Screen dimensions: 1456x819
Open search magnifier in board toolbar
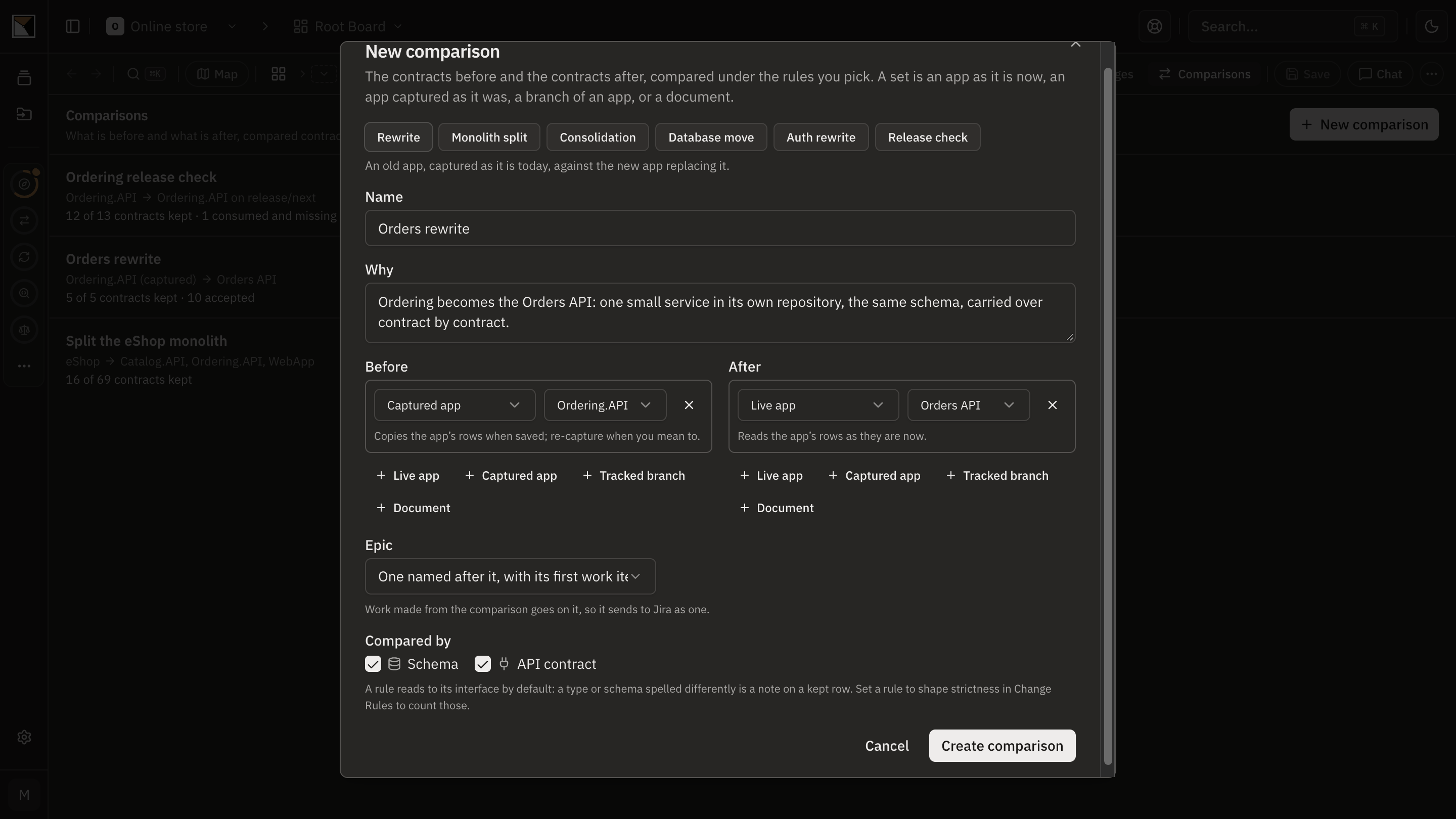133,74
